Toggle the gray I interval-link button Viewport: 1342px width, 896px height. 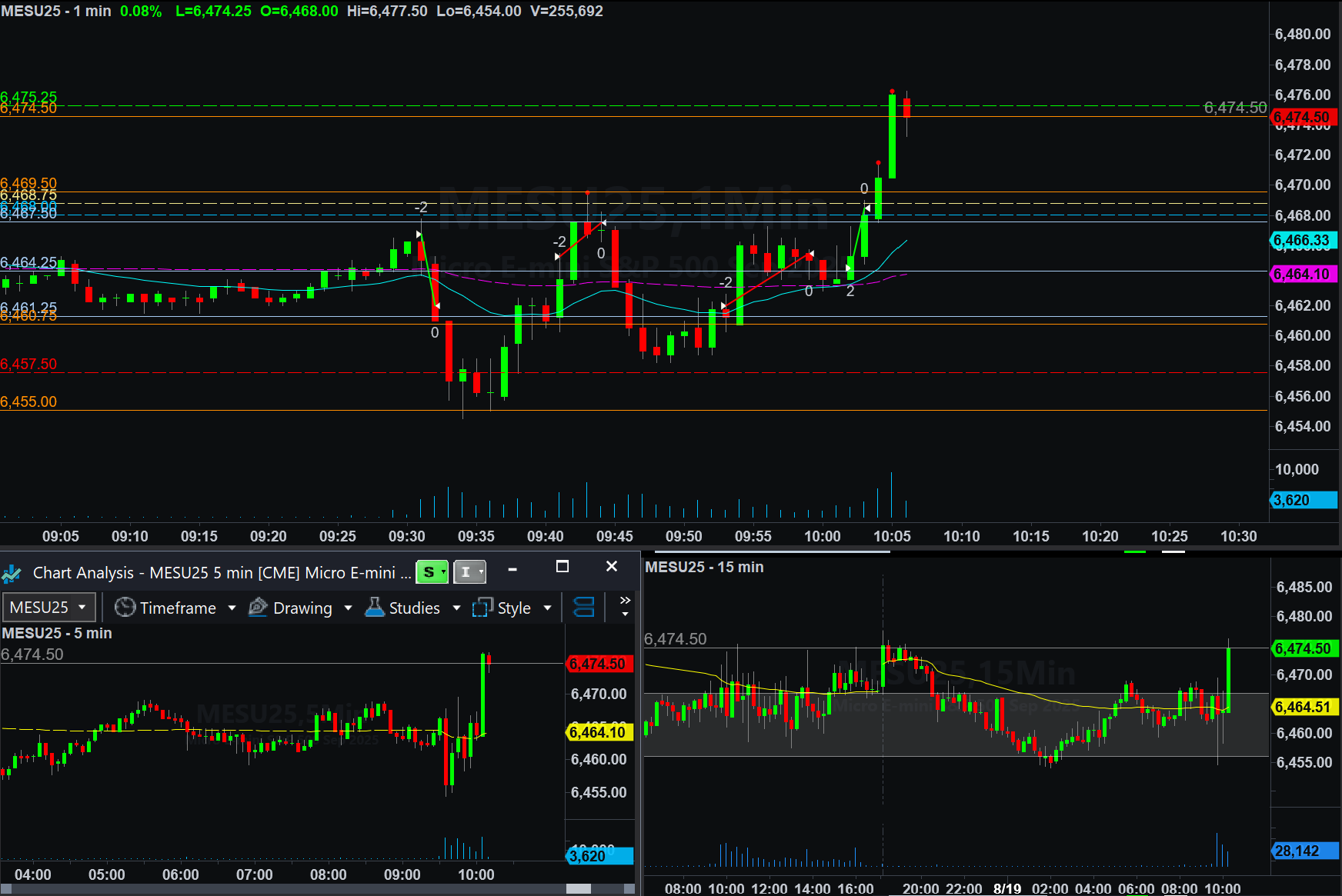469,572
